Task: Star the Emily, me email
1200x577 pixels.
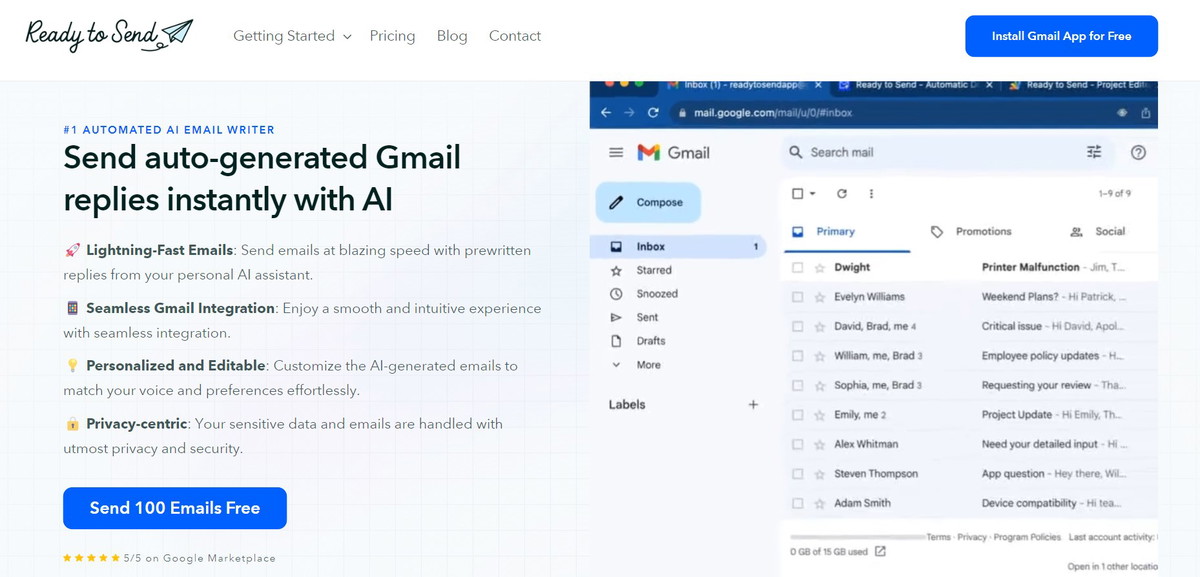Action: 820,415
